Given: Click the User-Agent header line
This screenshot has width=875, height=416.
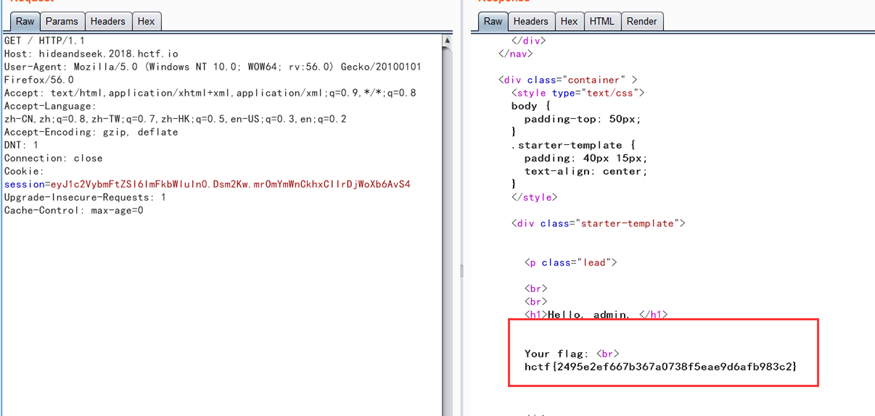Looking at the screenshot, I should [x=200, y=66].
